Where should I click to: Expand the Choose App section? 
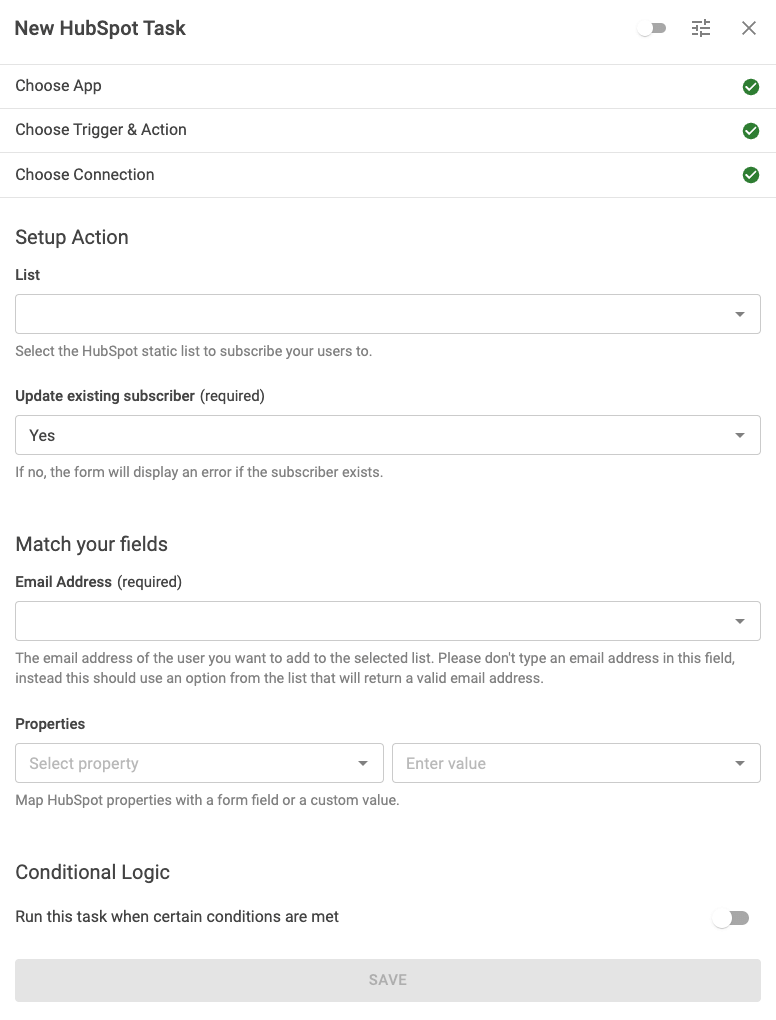pyautogui.click(x=59, y=86)
